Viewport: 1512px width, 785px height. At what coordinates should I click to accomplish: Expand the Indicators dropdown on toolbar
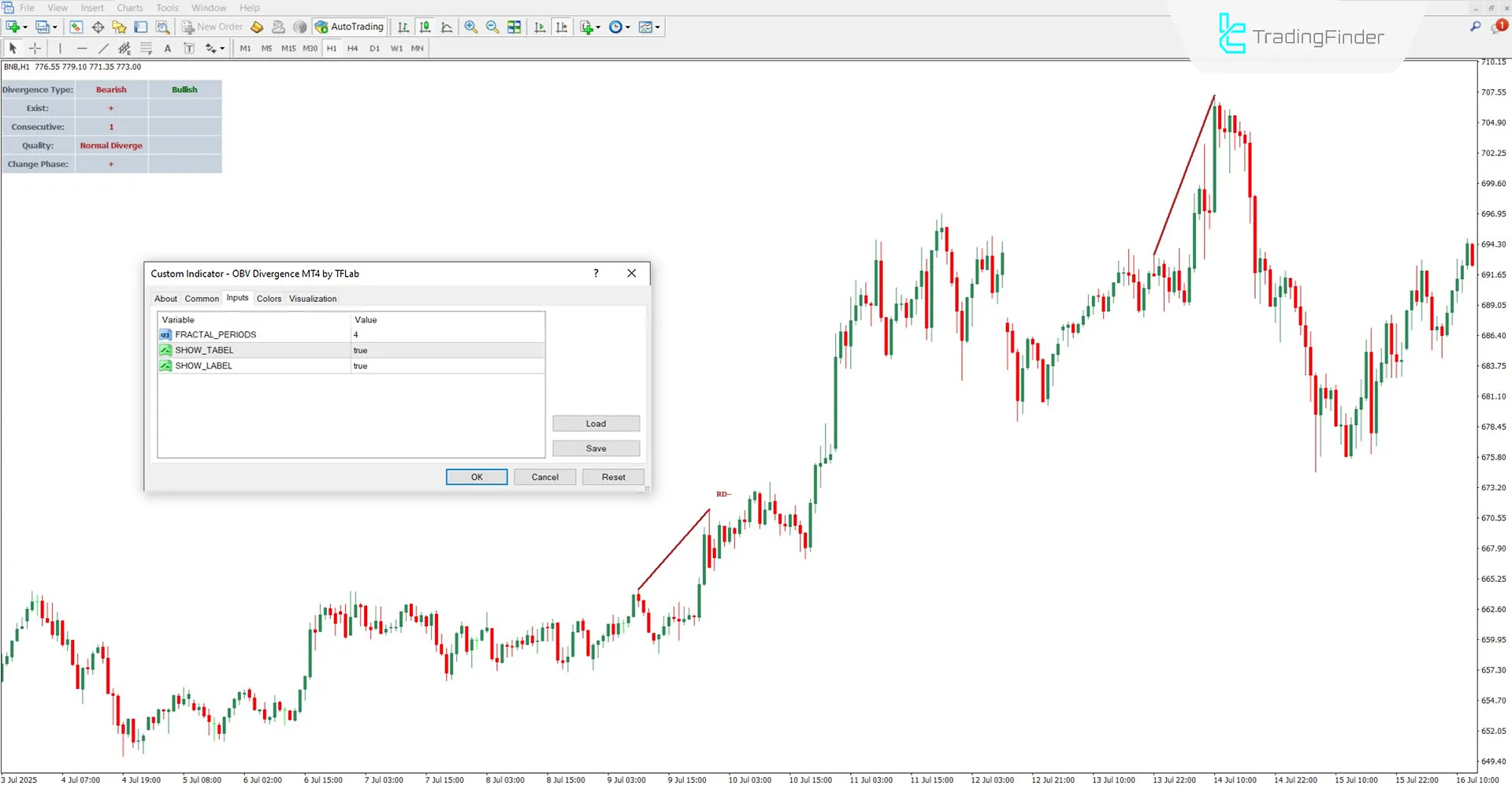pyautogui.click(x=596, y=26)
